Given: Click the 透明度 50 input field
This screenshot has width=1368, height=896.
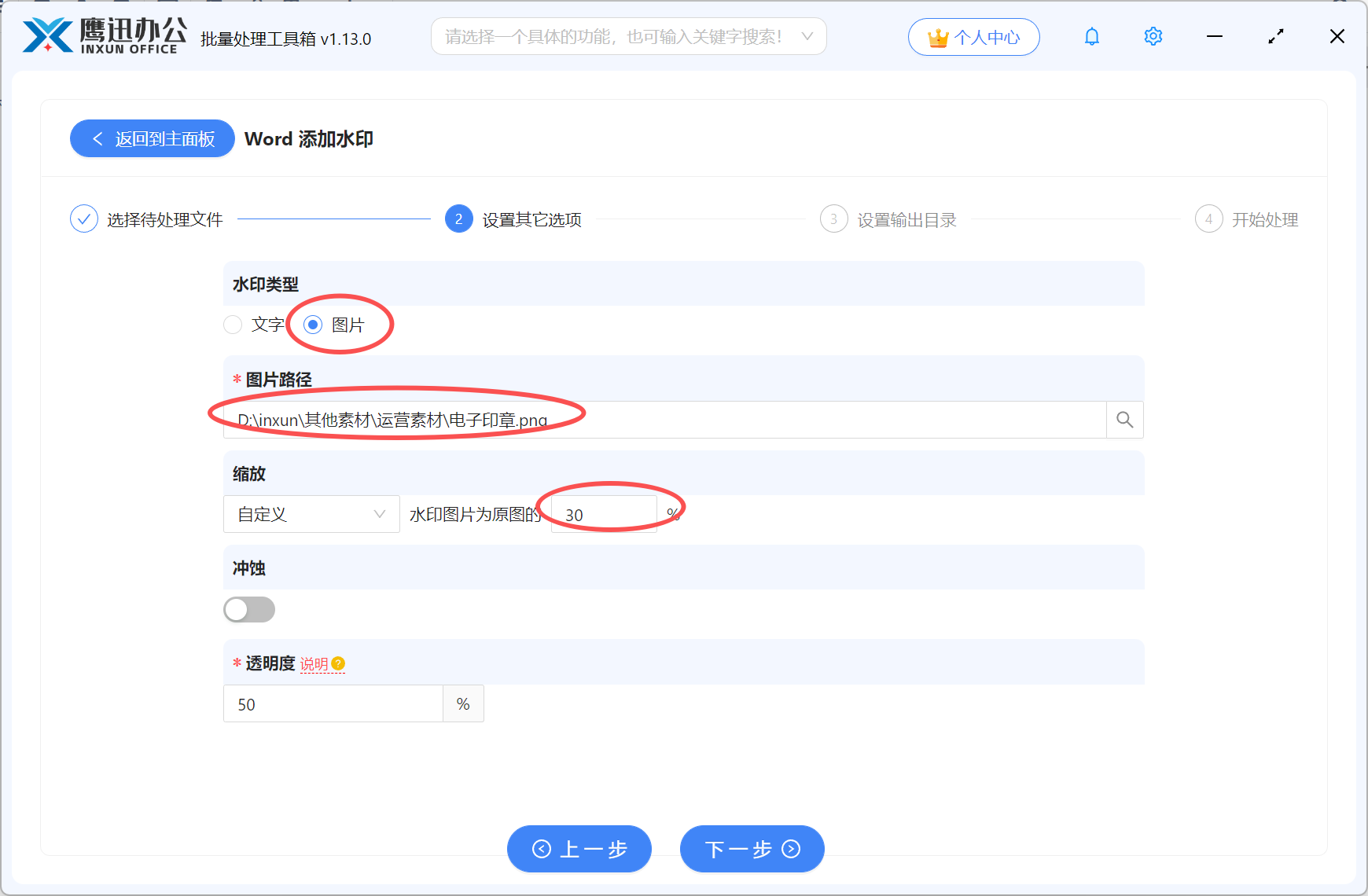Looking at the screenshot, I should click(x=333, y=703).
